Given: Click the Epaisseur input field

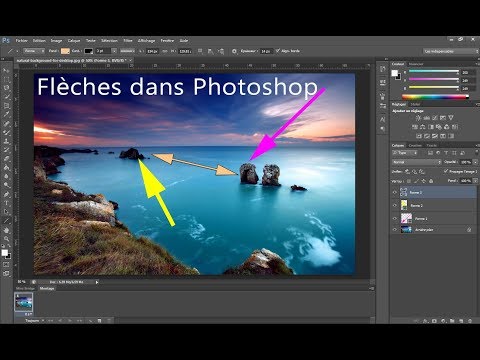Looking at the screenshot, I should (x=266, y=51).
